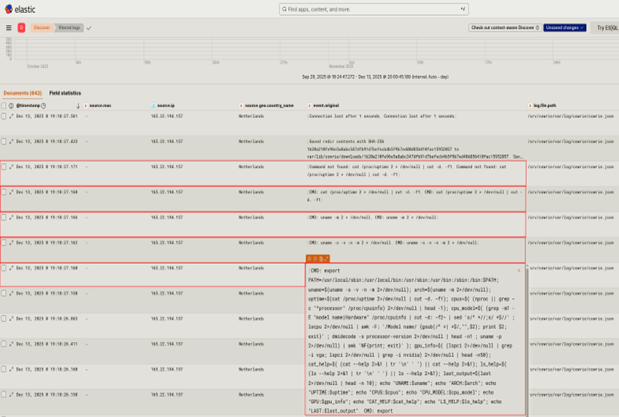Toggle the select-all rows checkbox

coord(4,105)
